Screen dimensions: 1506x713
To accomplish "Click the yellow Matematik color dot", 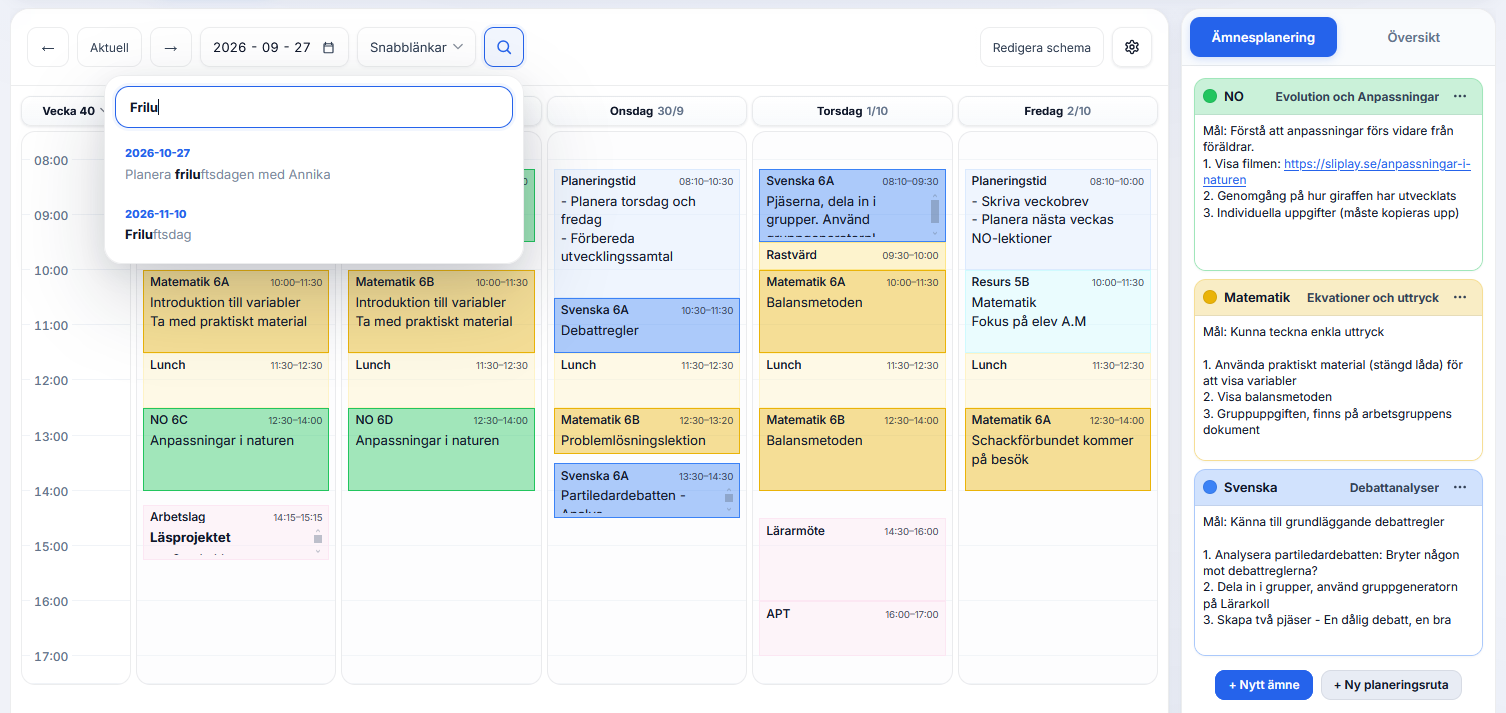I will (x=1210, y=297).
